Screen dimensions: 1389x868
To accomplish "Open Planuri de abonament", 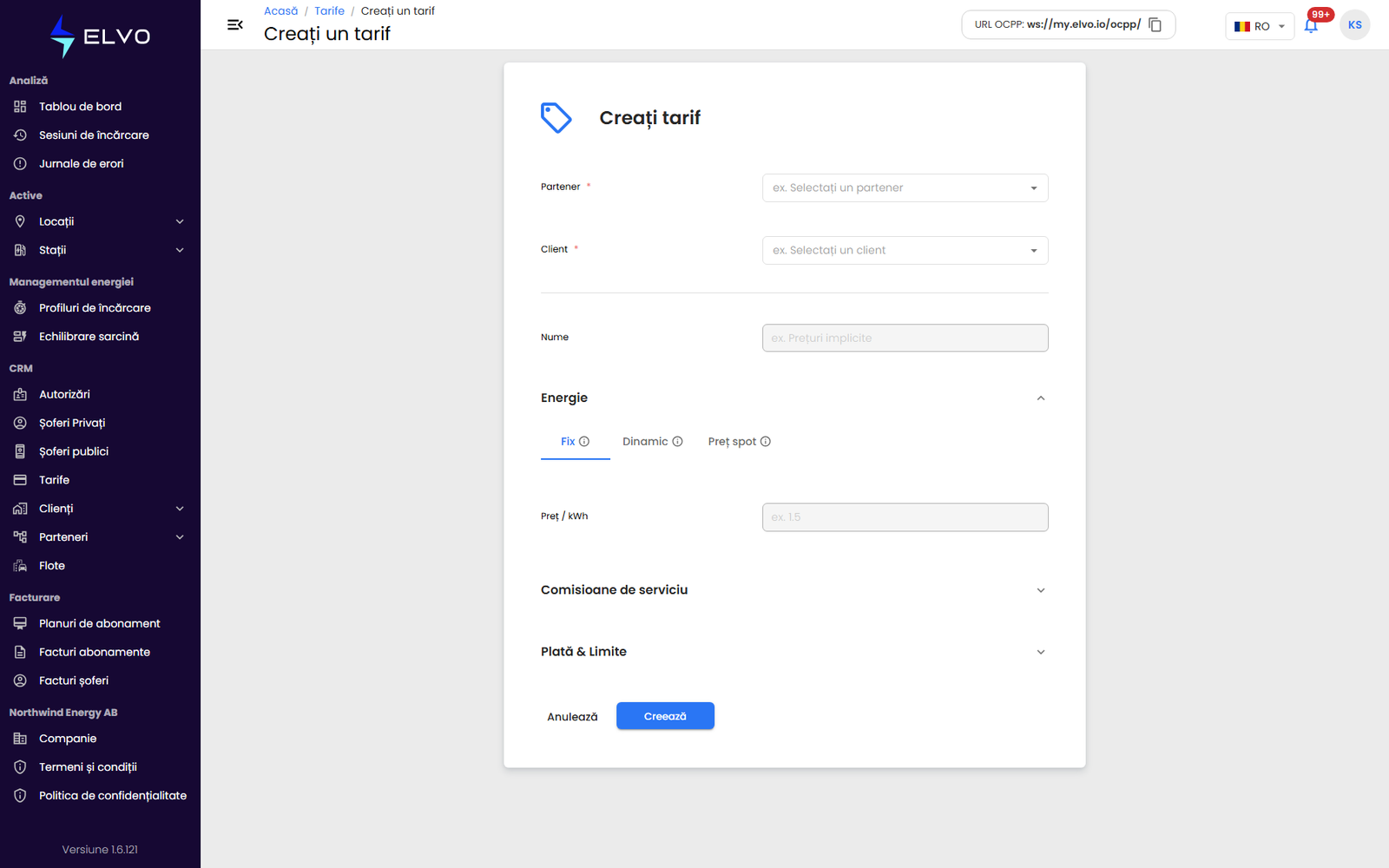I will click(100, 623).
